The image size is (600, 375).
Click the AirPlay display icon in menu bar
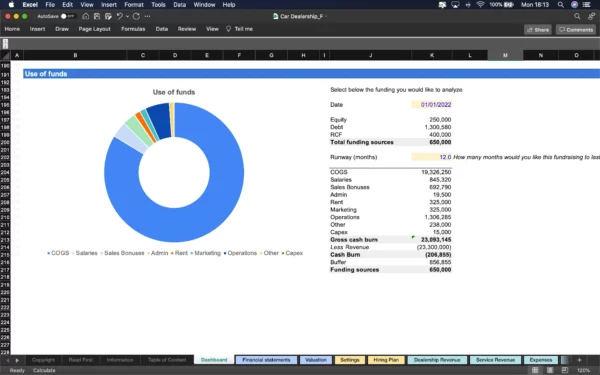[x=455, y=5]
